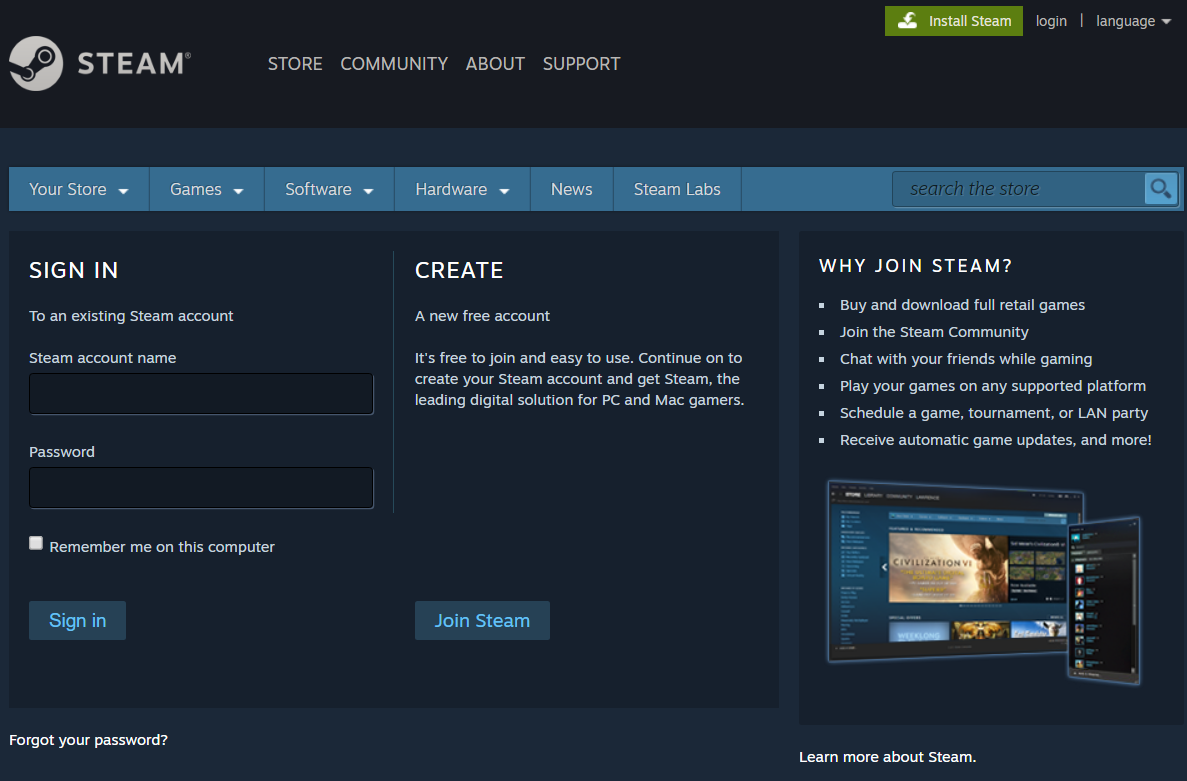
Task: Click "Buy and download full retail games" text
Action: pos(962,305)
